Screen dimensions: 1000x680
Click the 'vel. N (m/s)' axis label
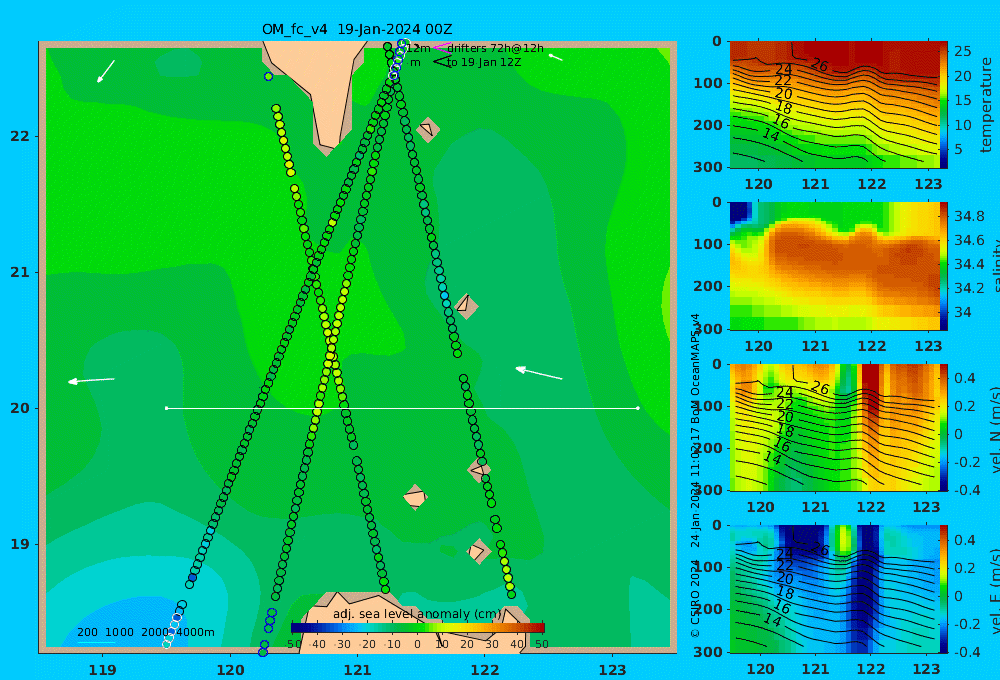(x=994, y=429)
